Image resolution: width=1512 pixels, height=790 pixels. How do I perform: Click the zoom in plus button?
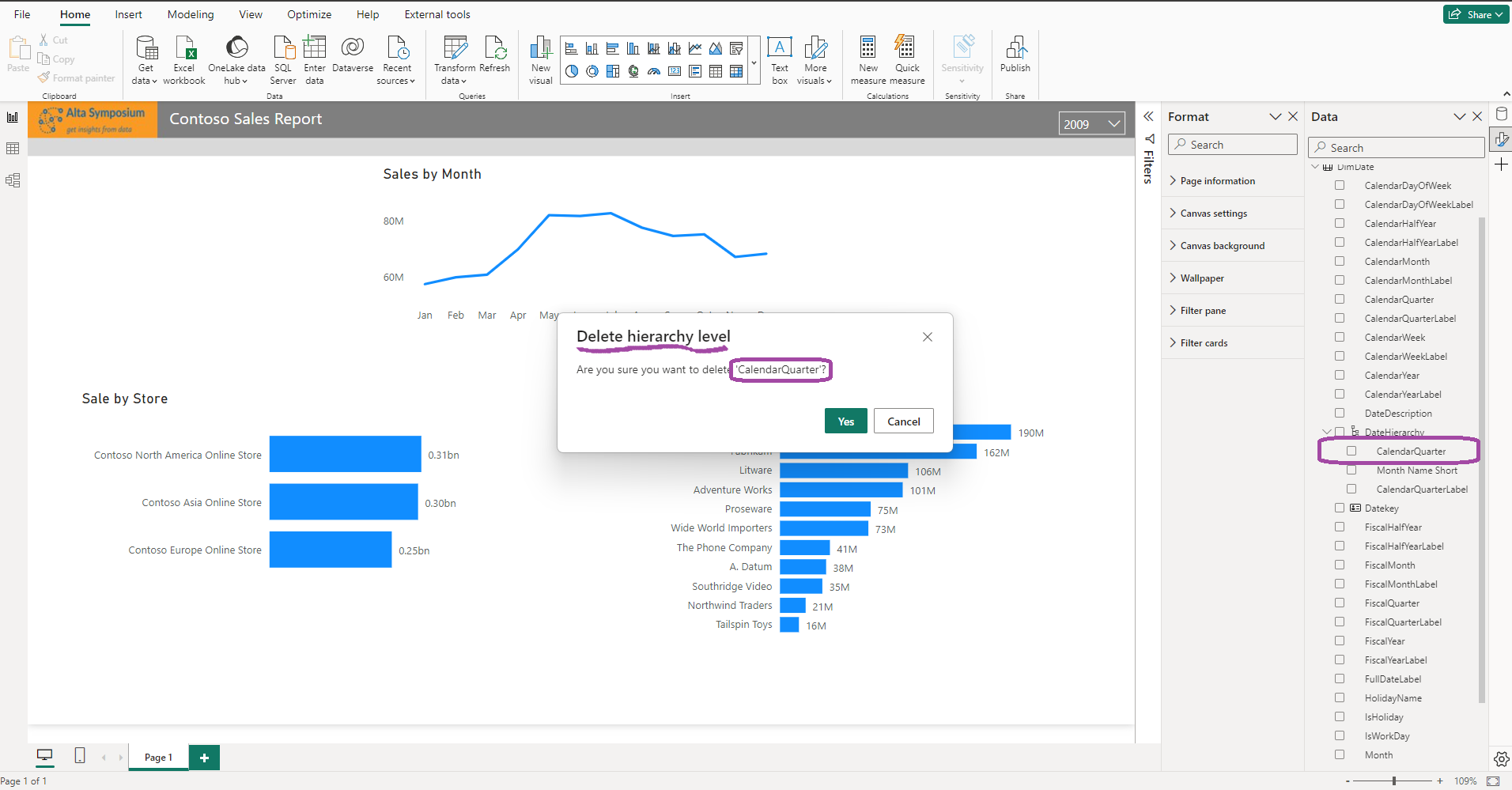(x=1440, y=781)
